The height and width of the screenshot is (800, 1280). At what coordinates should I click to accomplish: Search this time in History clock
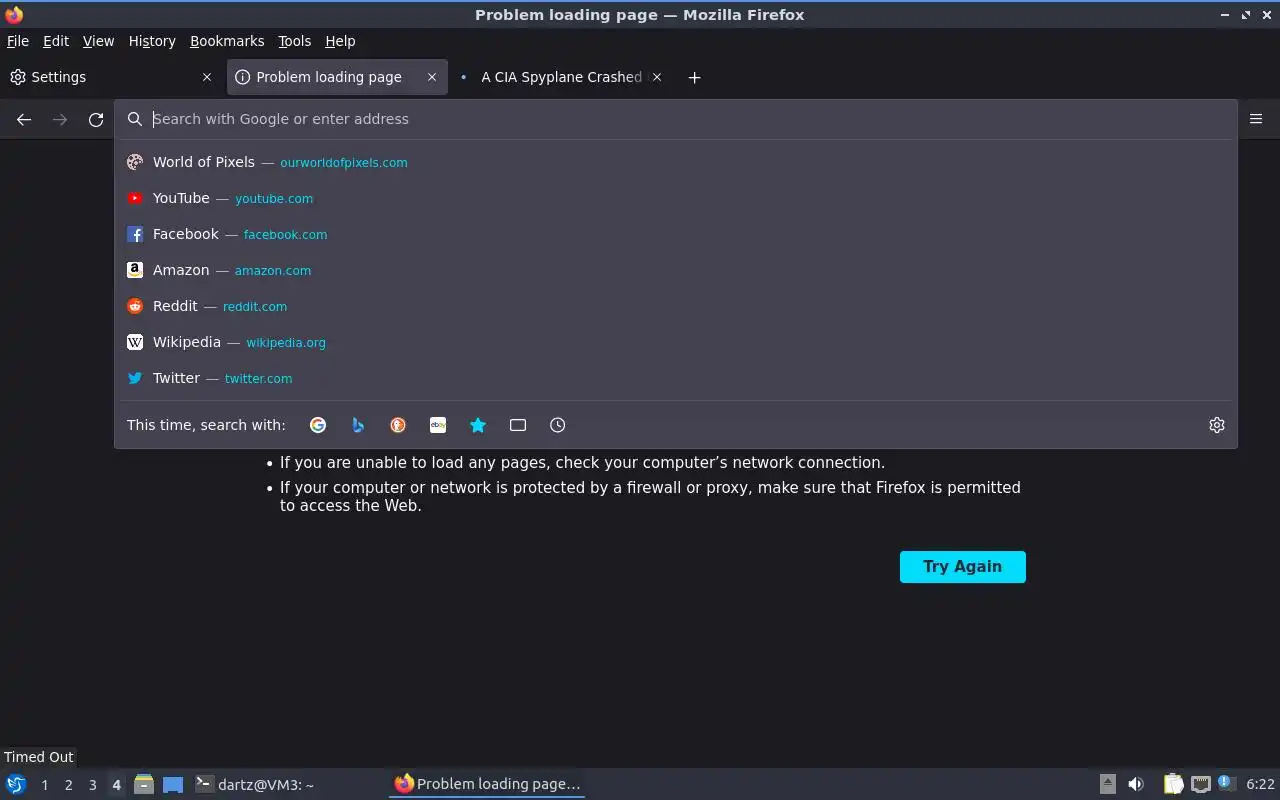pyautogui.click(x=558, y=425)
